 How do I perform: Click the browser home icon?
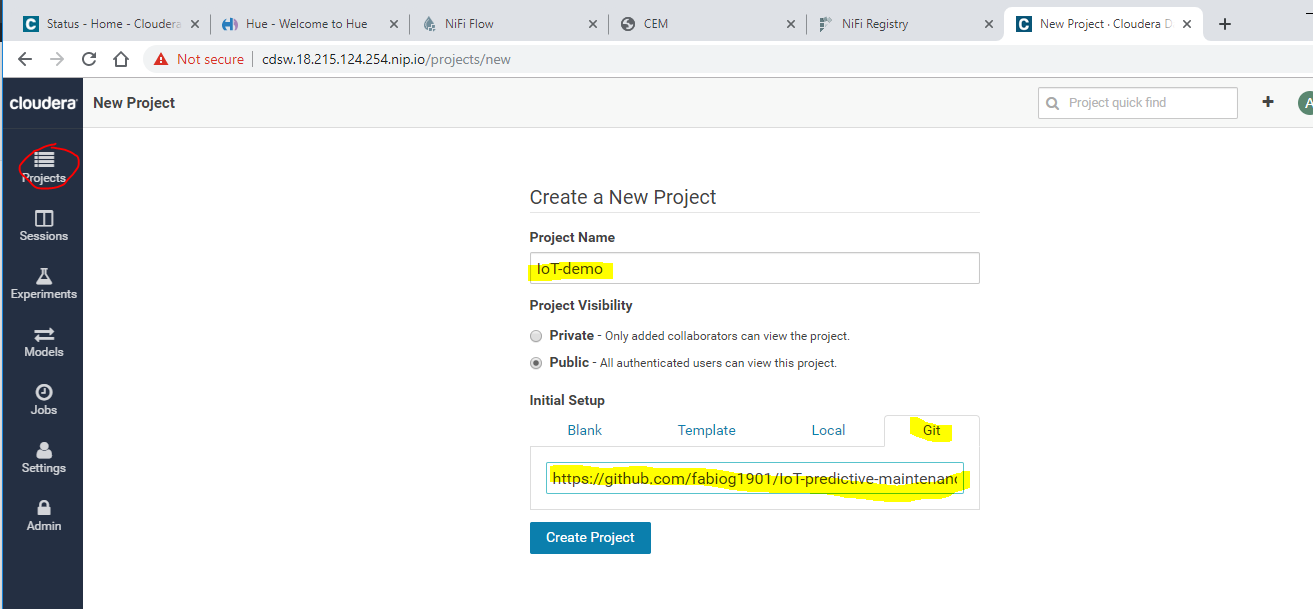pos(121,59)
